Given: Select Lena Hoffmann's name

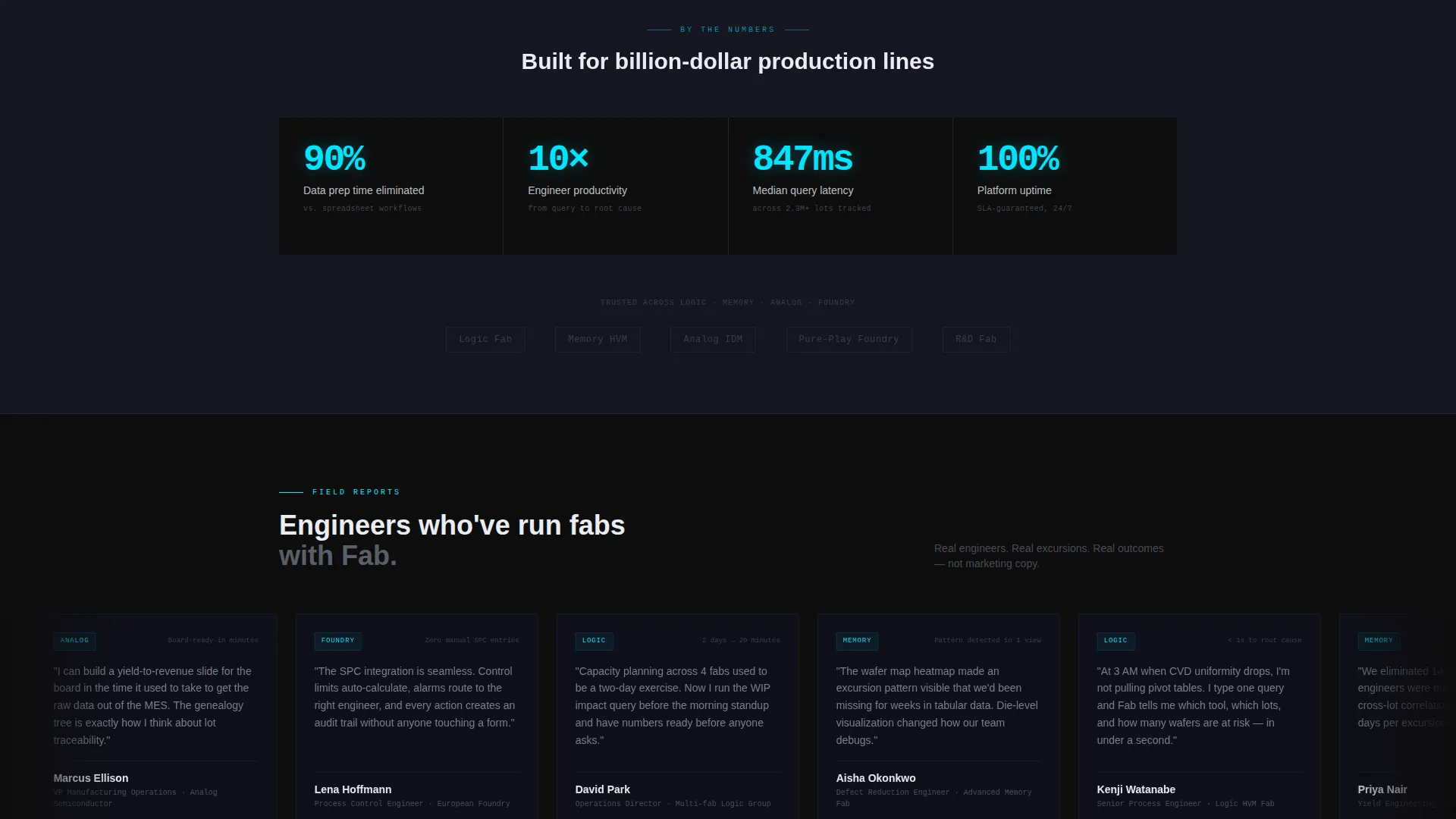Looking at the screenshot, I should point(353,789).
